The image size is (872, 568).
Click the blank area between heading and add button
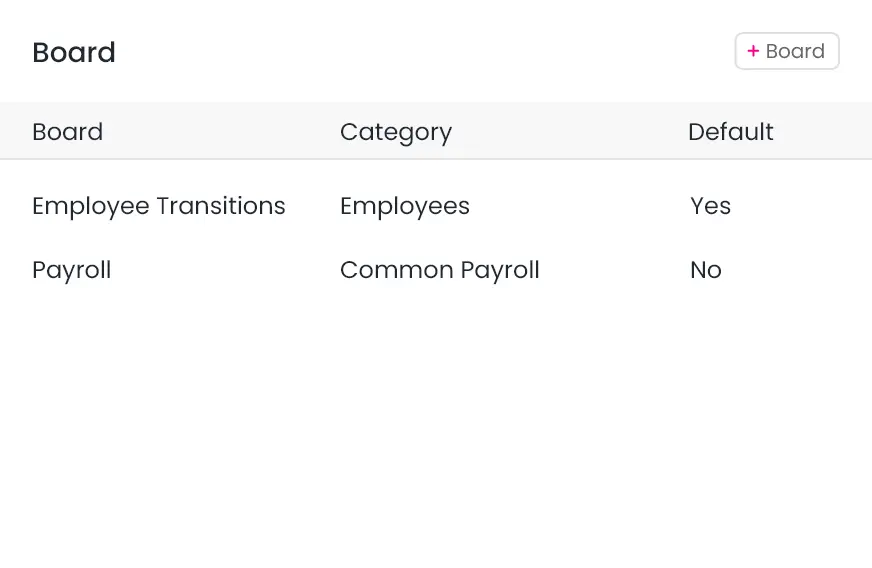point(420,52)
